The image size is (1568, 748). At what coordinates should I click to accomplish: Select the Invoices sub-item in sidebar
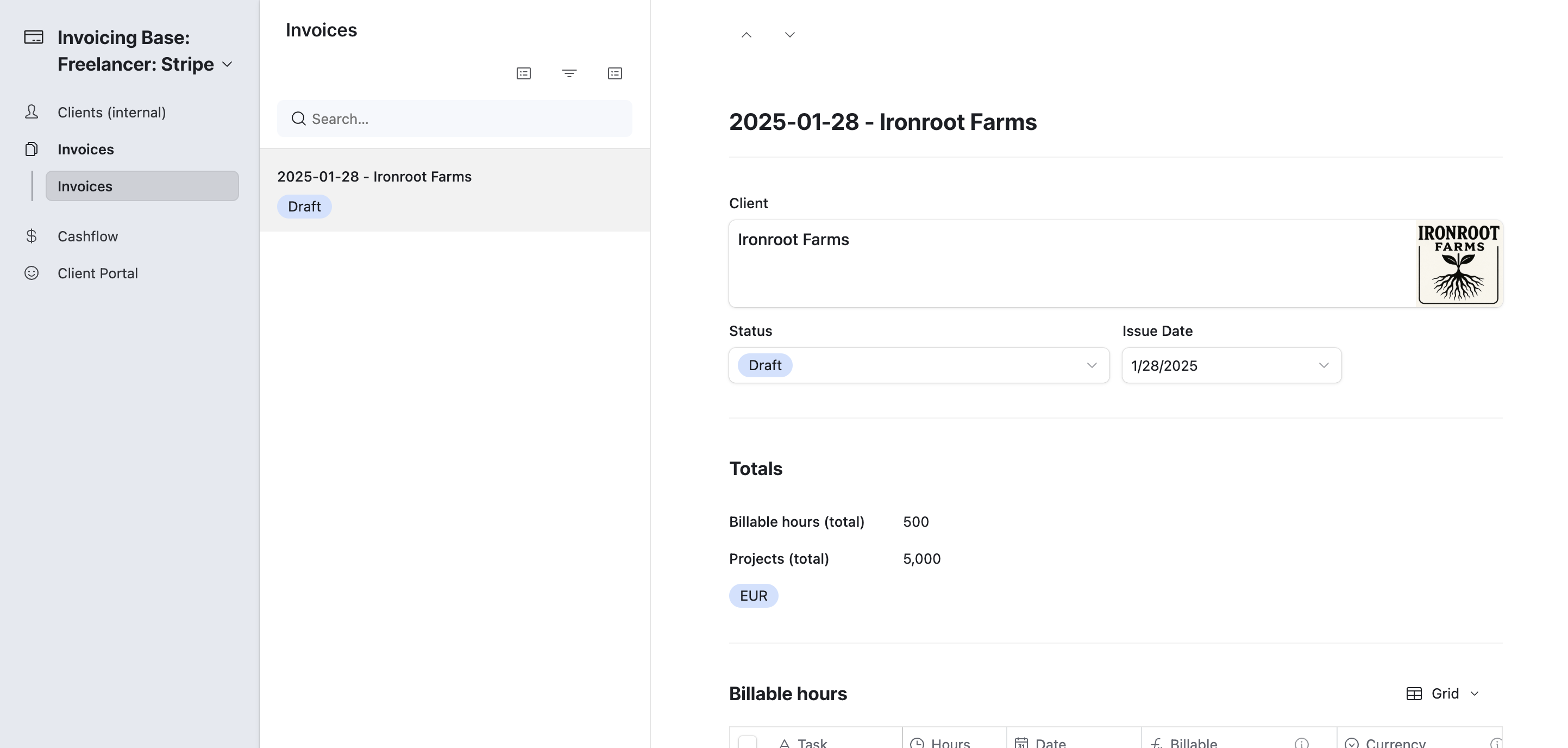[142, 186]
